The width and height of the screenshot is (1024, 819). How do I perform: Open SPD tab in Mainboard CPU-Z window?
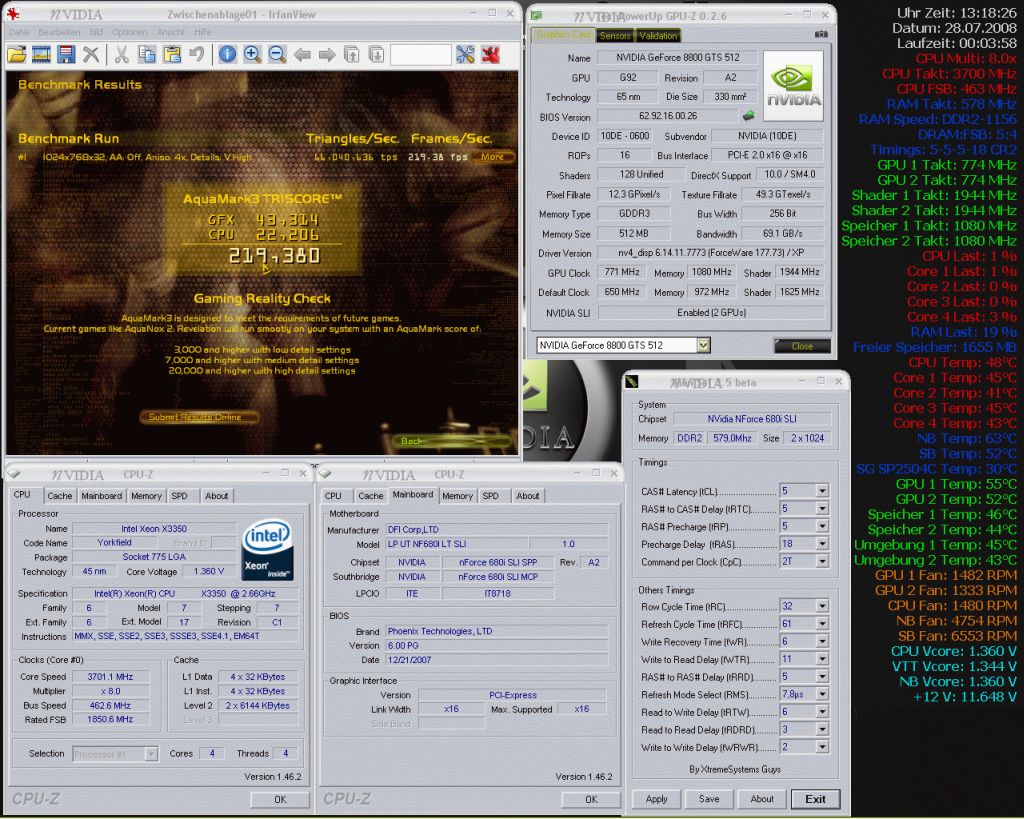pos(490,496)
